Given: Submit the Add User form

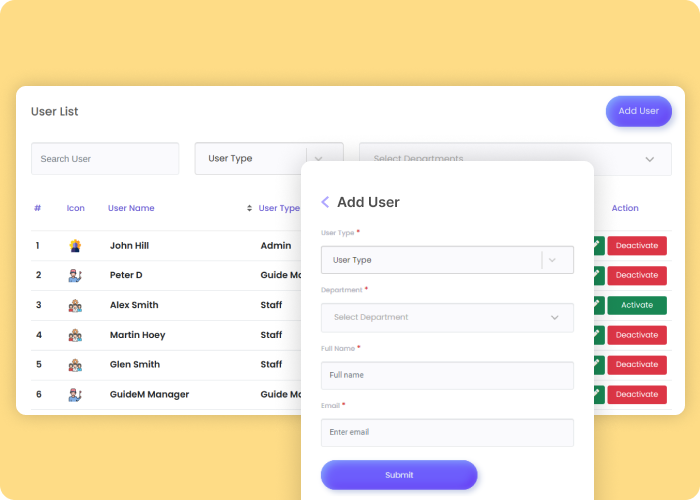Looking at the screenshot, I should coord(399,475).
